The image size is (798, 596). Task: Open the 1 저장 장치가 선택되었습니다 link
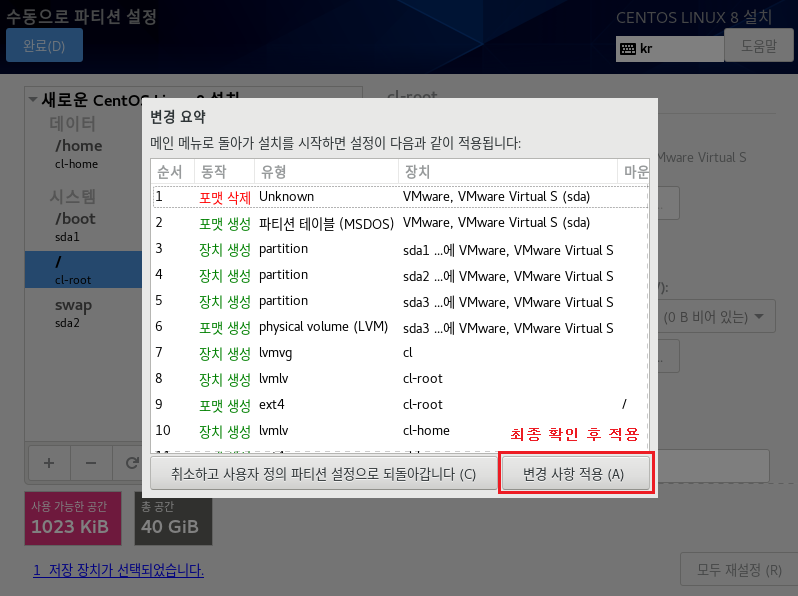[x=119, y=570]
